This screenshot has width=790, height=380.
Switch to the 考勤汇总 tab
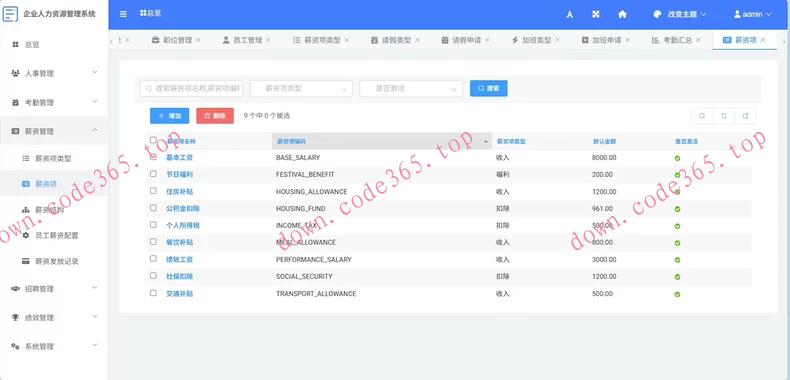677,40
